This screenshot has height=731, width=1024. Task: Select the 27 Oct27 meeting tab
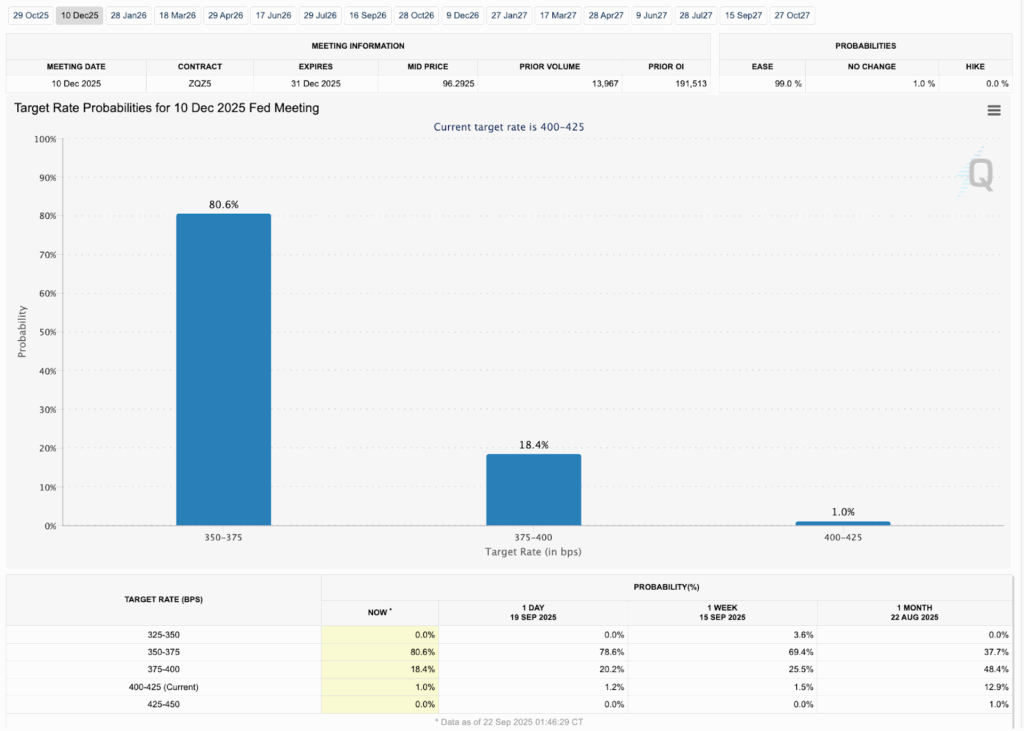click(792, 16)
